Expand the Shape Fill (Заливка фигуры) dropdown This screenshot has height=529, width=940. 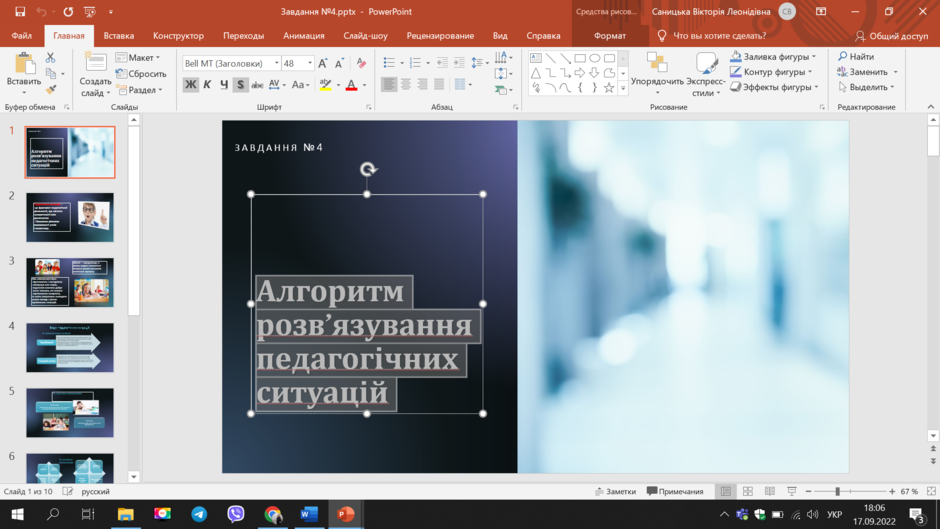(814, 56)
